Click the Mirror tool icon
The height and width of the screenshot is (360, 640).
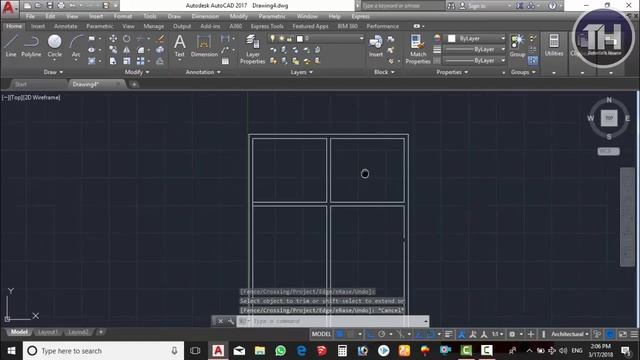(x=127, y=50)
